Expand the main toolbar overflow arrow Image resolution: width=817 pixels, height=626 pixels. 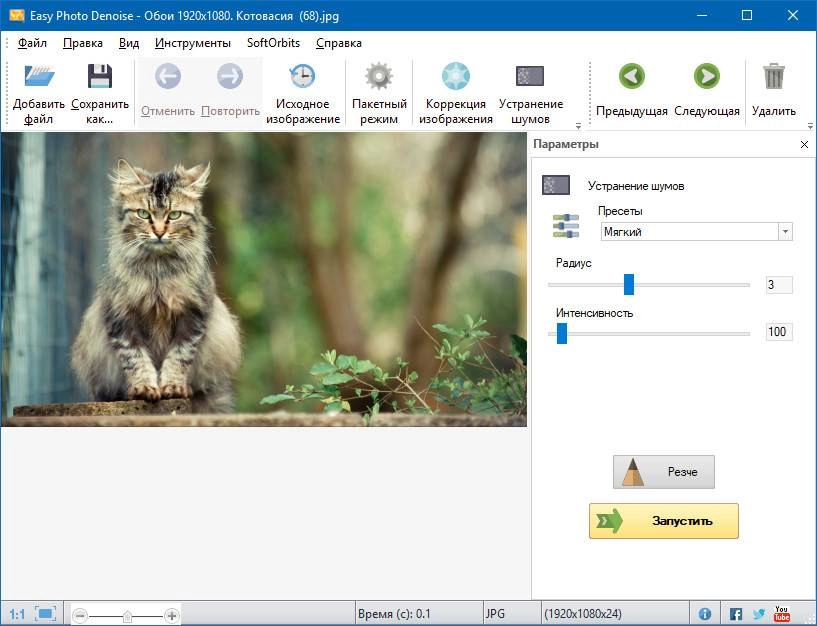point(578,126)
